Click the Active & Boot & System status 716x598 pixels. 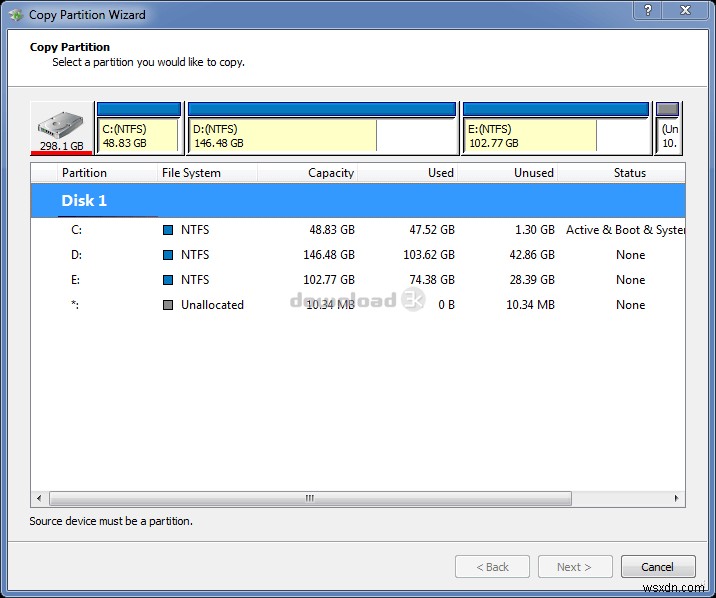[625, 230]
